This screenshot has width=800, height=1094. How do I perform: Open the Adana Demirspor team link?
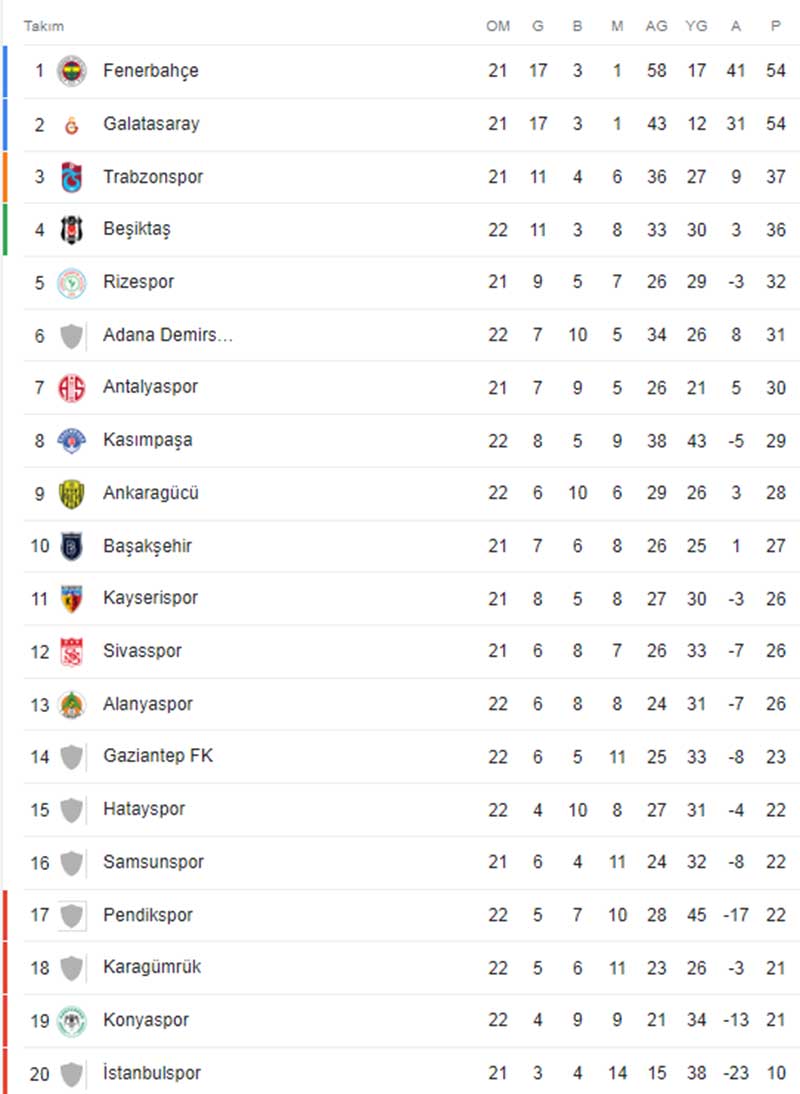(167, 335)
